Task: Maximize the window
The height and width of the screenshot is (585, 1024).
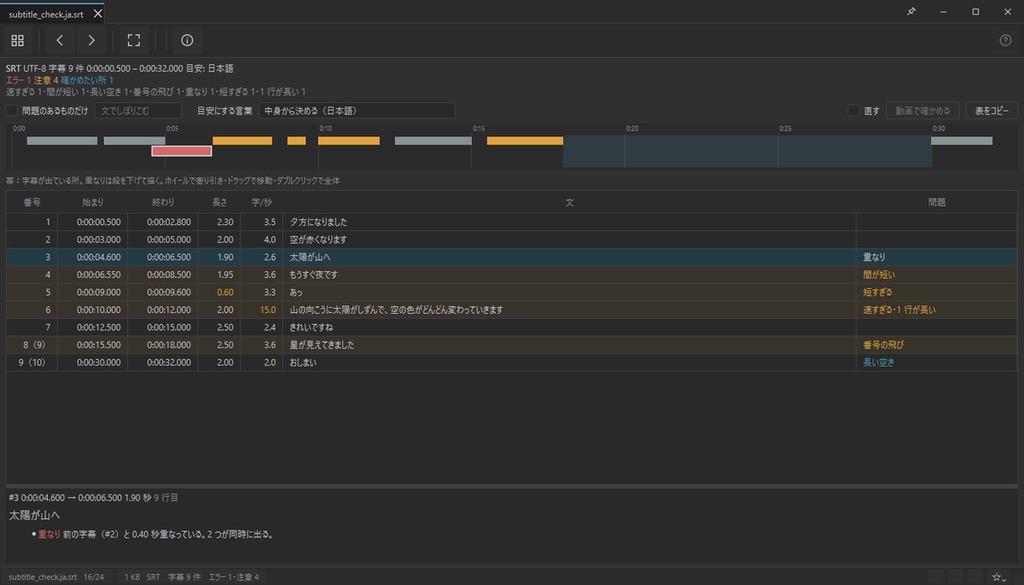Action: tap(975, 12)
